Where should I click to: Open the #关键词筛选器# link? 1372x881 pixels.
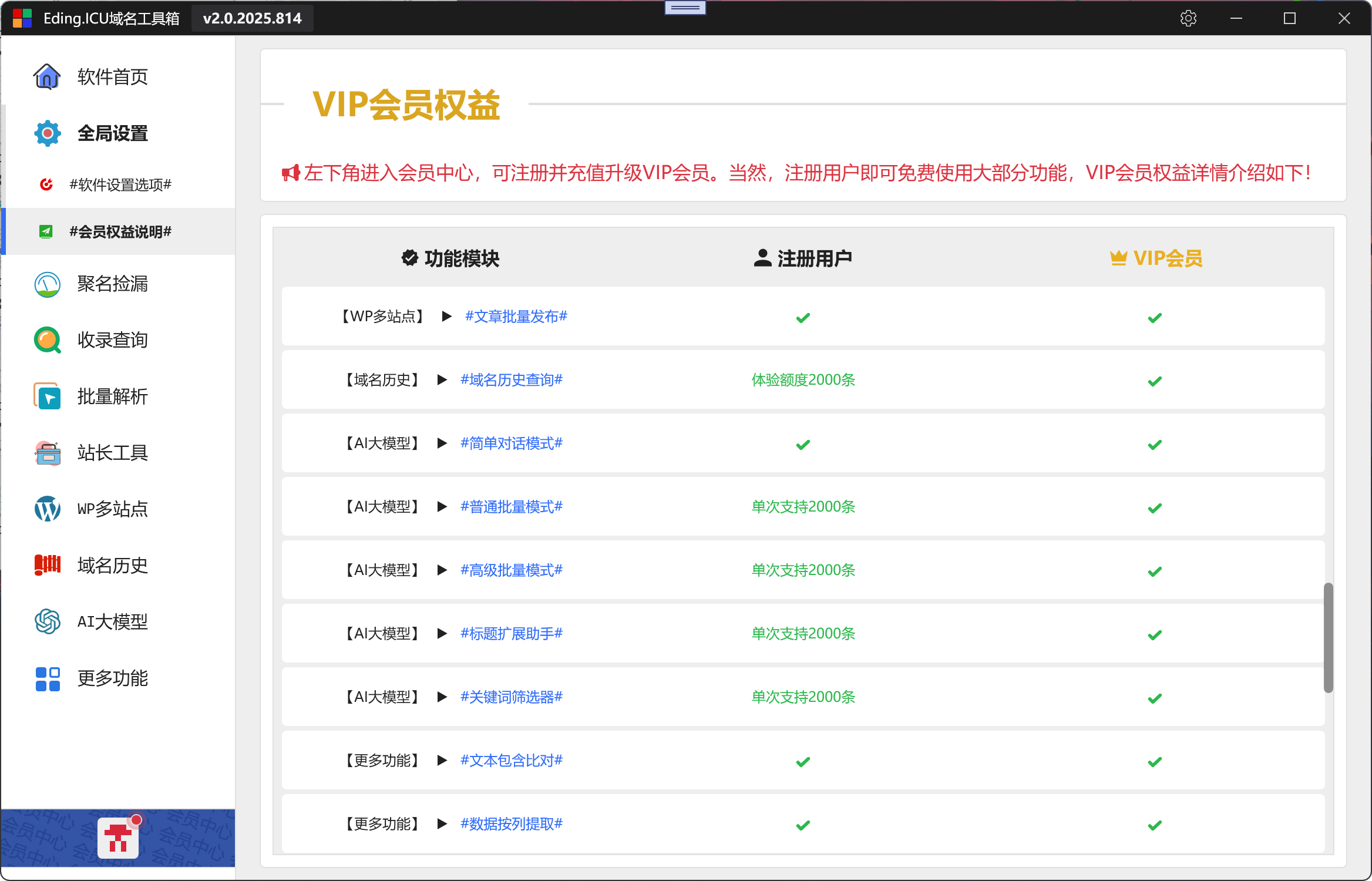point(512,697)
